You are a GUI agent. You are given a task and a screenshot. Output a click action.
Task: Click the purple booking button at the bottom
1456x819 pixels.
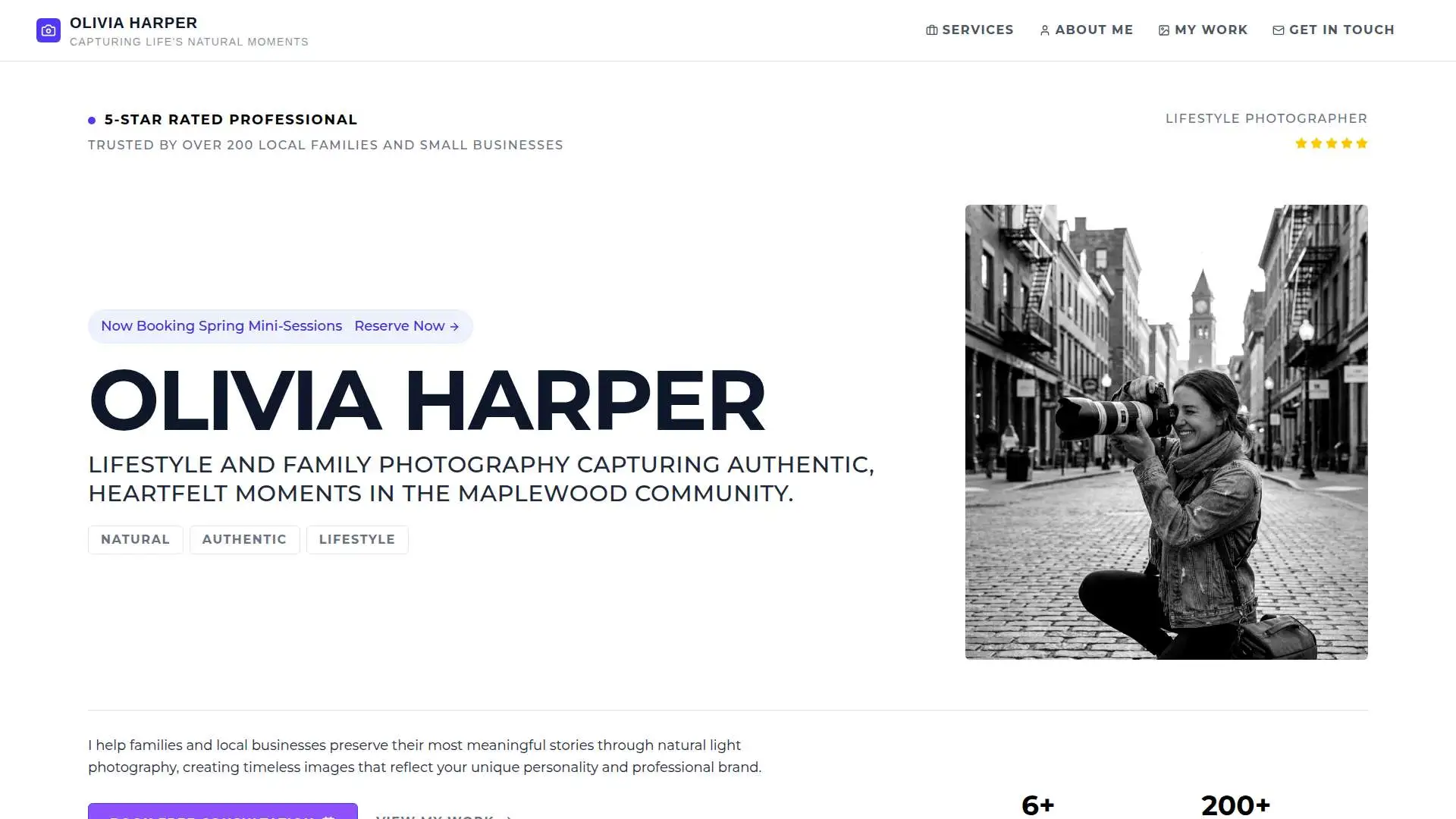(222, 811)
